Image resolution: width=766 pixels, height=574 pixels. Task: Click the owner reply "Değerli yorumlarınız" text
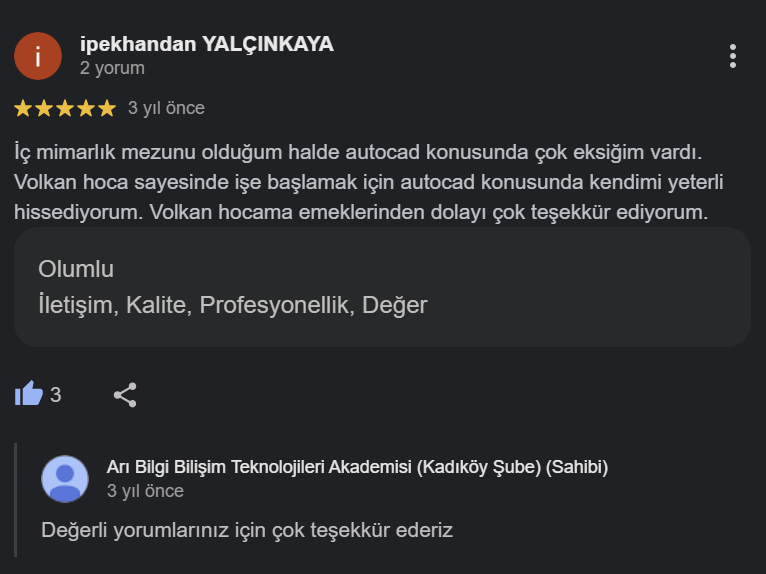pos(247,530)
